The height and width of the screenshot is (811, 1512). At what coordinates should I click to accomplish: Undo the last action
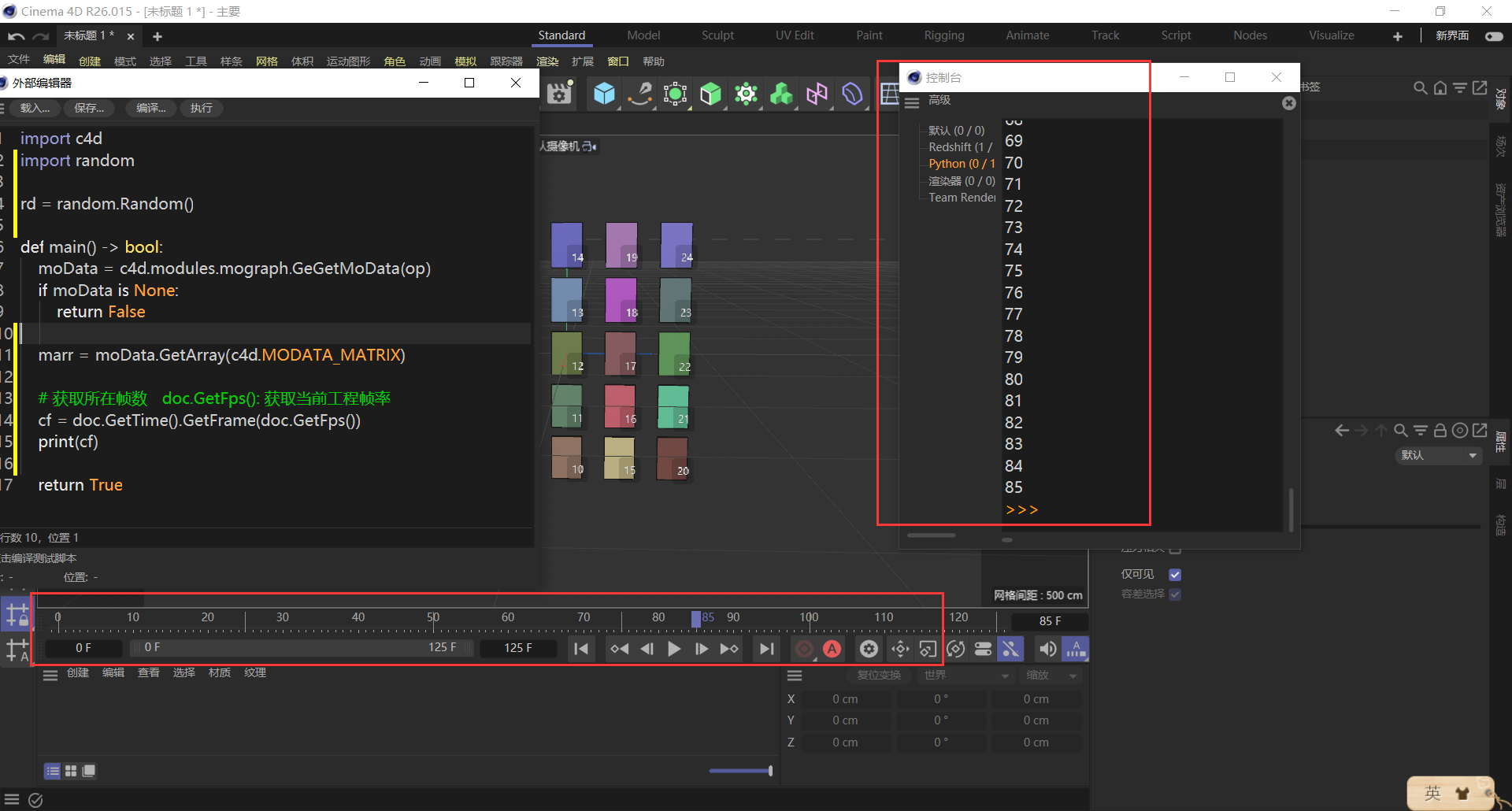(16, 36)
